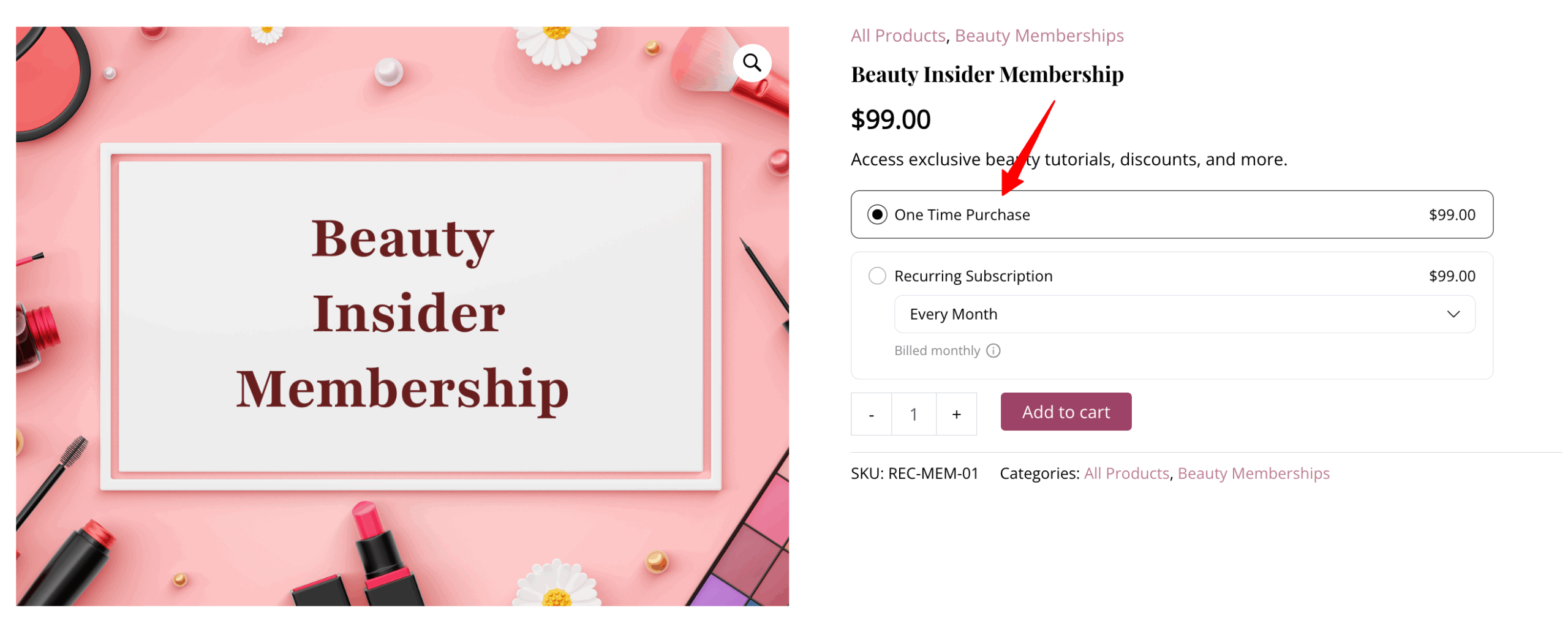Click the Billed monthly text label
This screenshot has width=1568, height=640.
(x=937, y=351)
